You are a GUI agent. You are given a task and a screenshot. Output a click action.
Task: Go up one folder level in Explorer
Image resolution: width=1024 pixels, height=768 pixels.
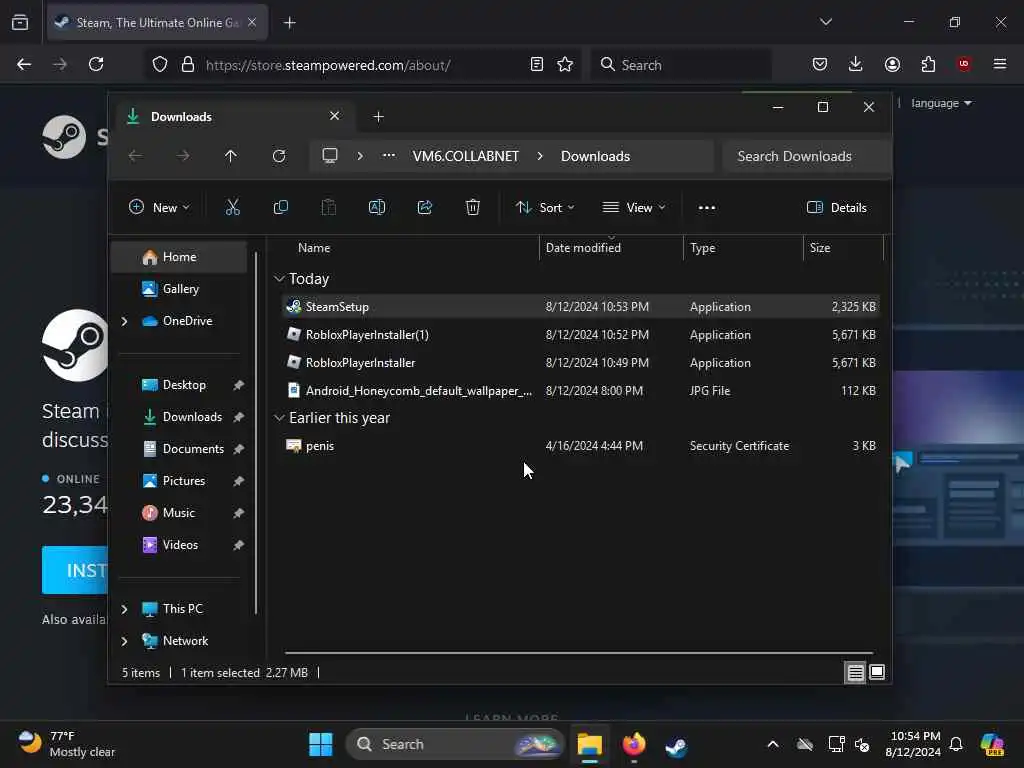[x=231, y=156]
